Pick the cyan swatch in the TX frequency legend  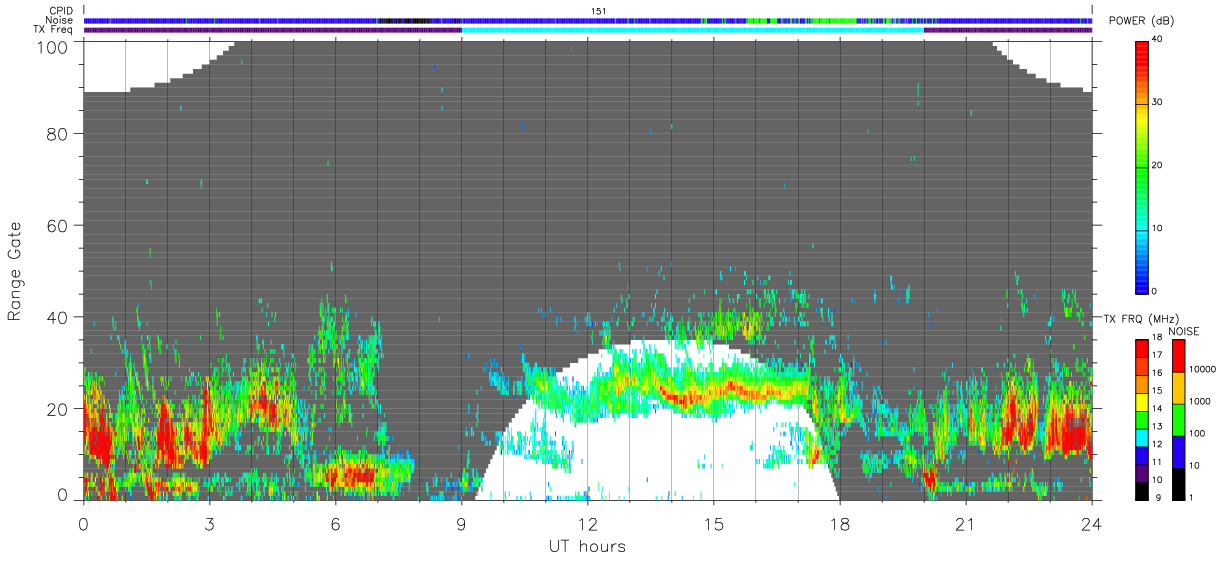(x=1142, y=438)
